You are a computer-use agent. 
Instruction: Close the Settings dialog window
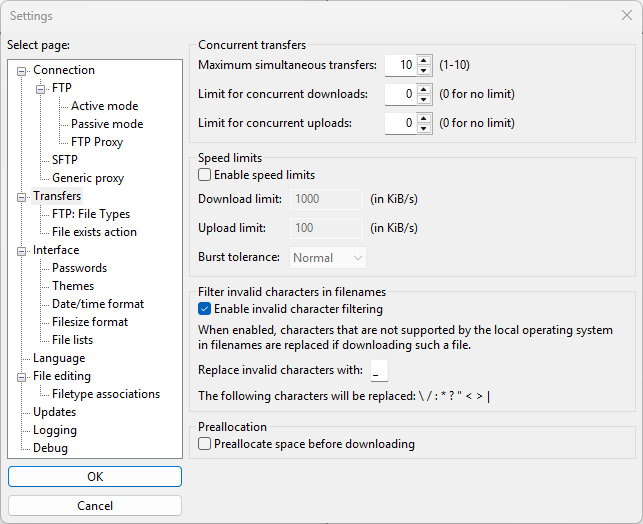tap(626, 15)
